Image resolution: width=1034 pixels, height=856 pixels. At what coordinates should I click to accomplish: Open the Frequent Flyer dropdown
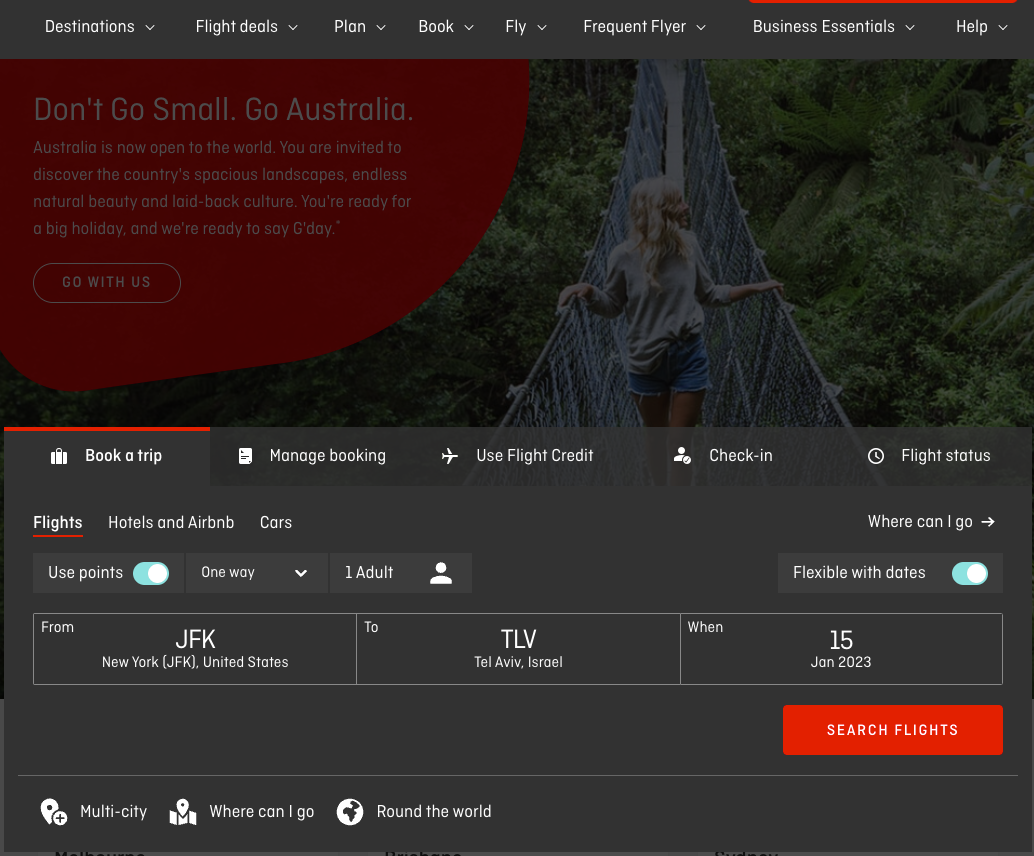(644, 27)
